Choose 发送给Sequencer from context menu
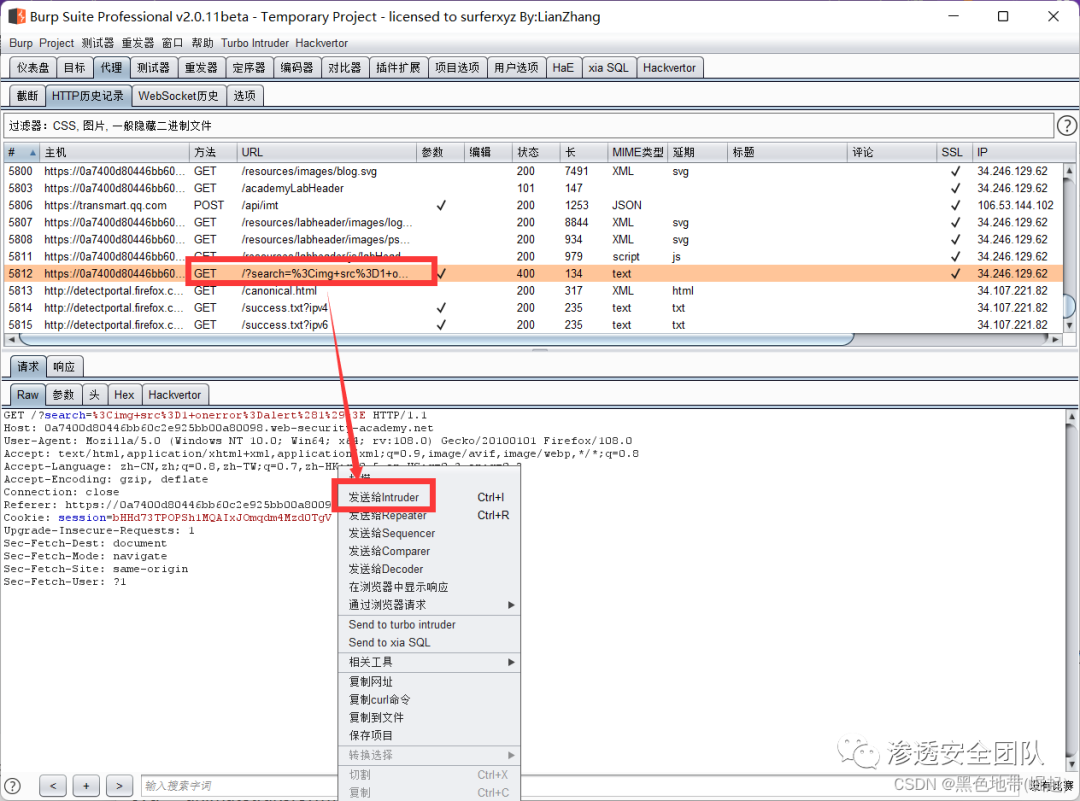The height and width of the screenshot is (801, 1080). coord(429,533)
